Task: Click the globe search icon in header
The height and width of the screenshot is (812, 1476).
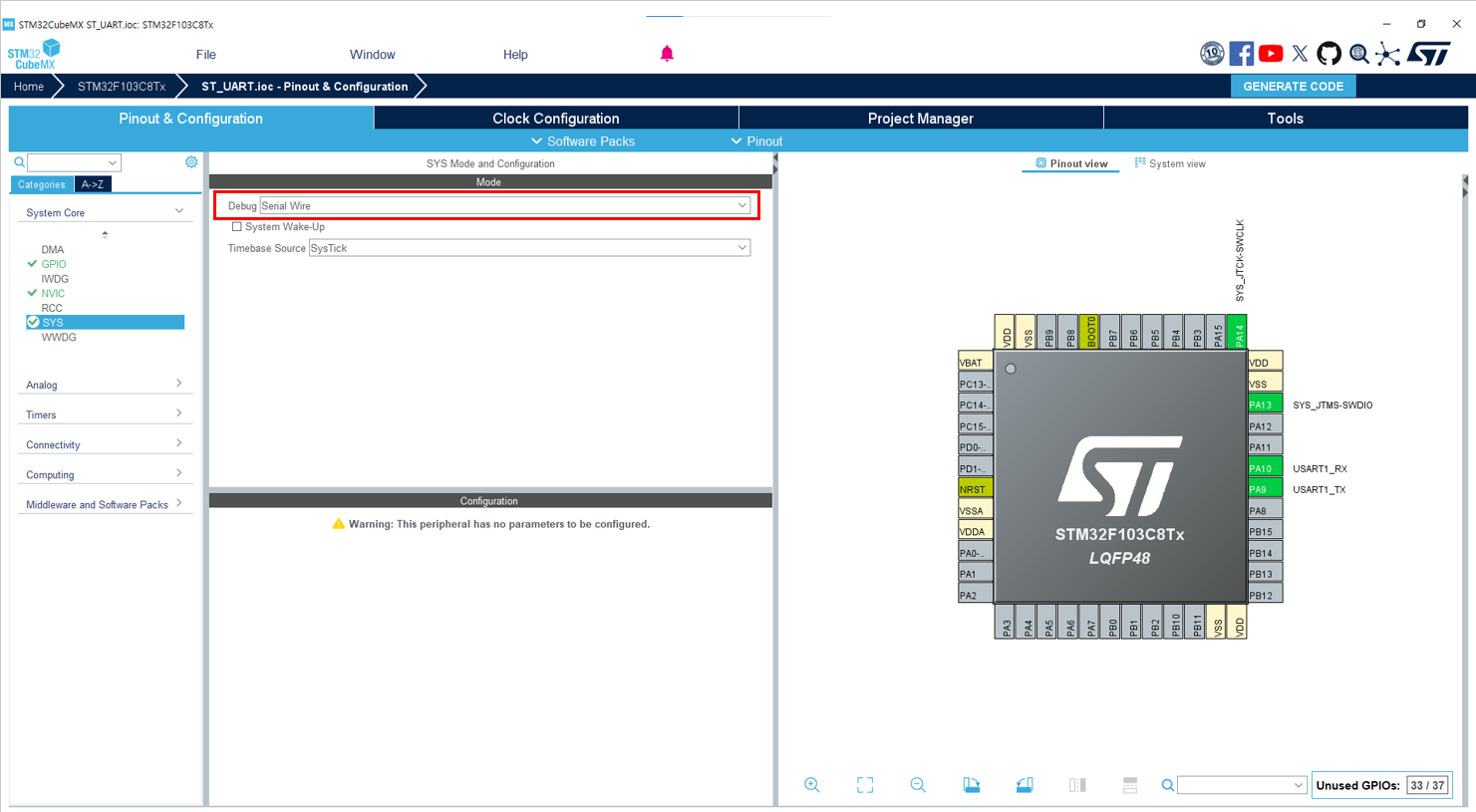Action: click(1358, 54)
